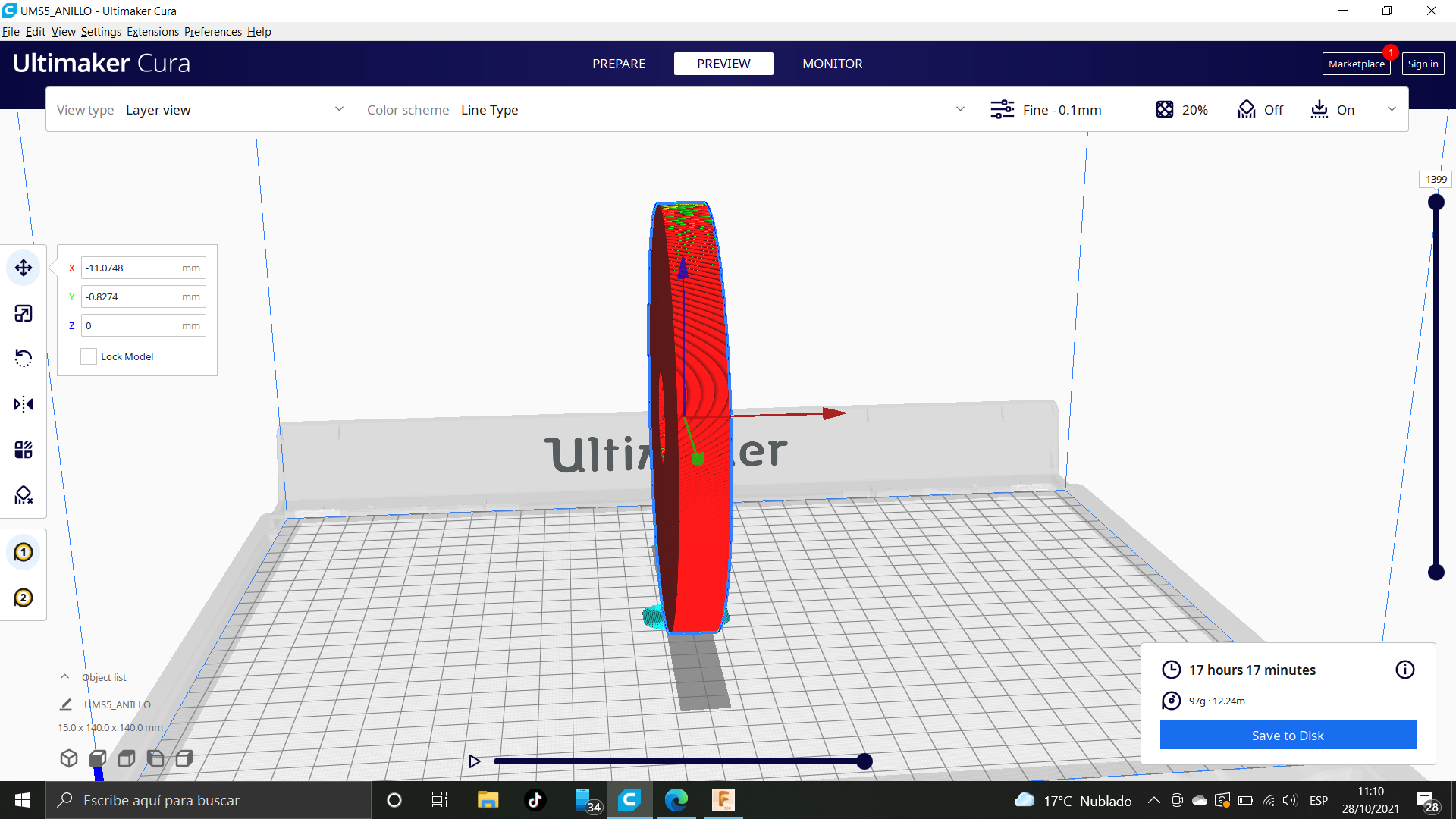Open the Color scheme dropdown
The height and width of the screenshot is (819, 1456).
pyautogui.click(x=666, y=110)
